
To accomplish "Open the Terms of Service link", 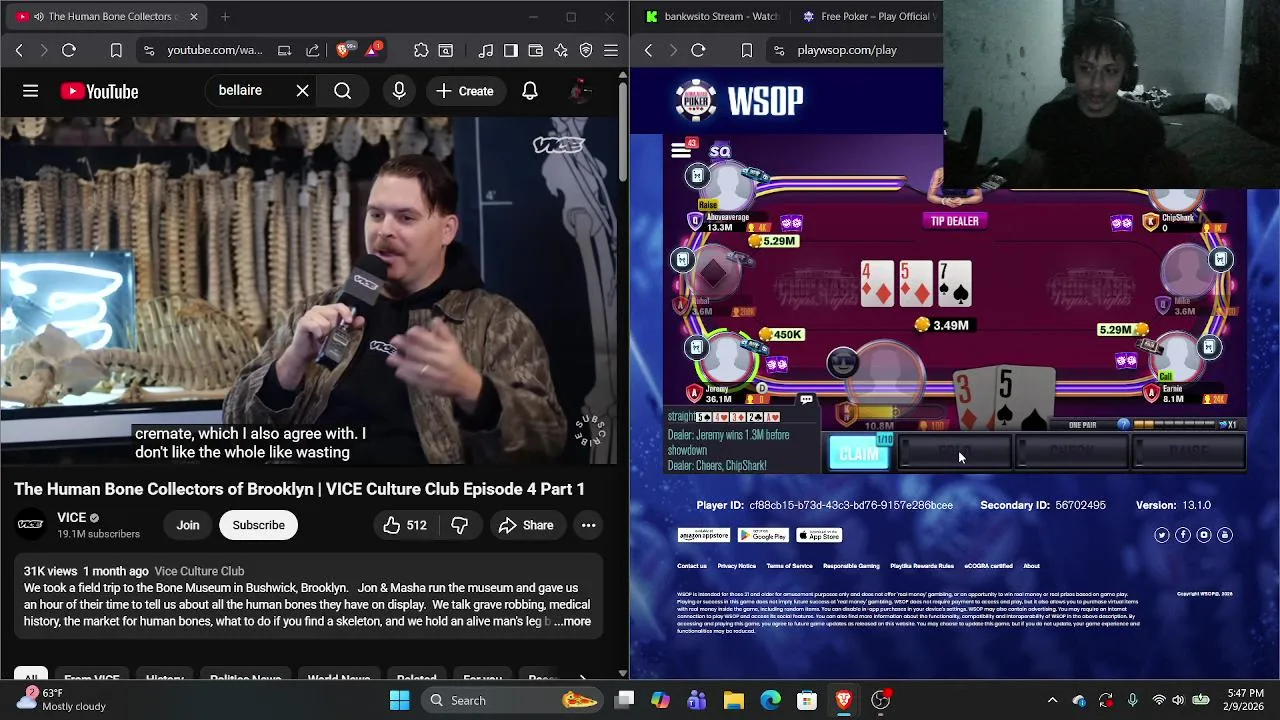I will point(789,566).
